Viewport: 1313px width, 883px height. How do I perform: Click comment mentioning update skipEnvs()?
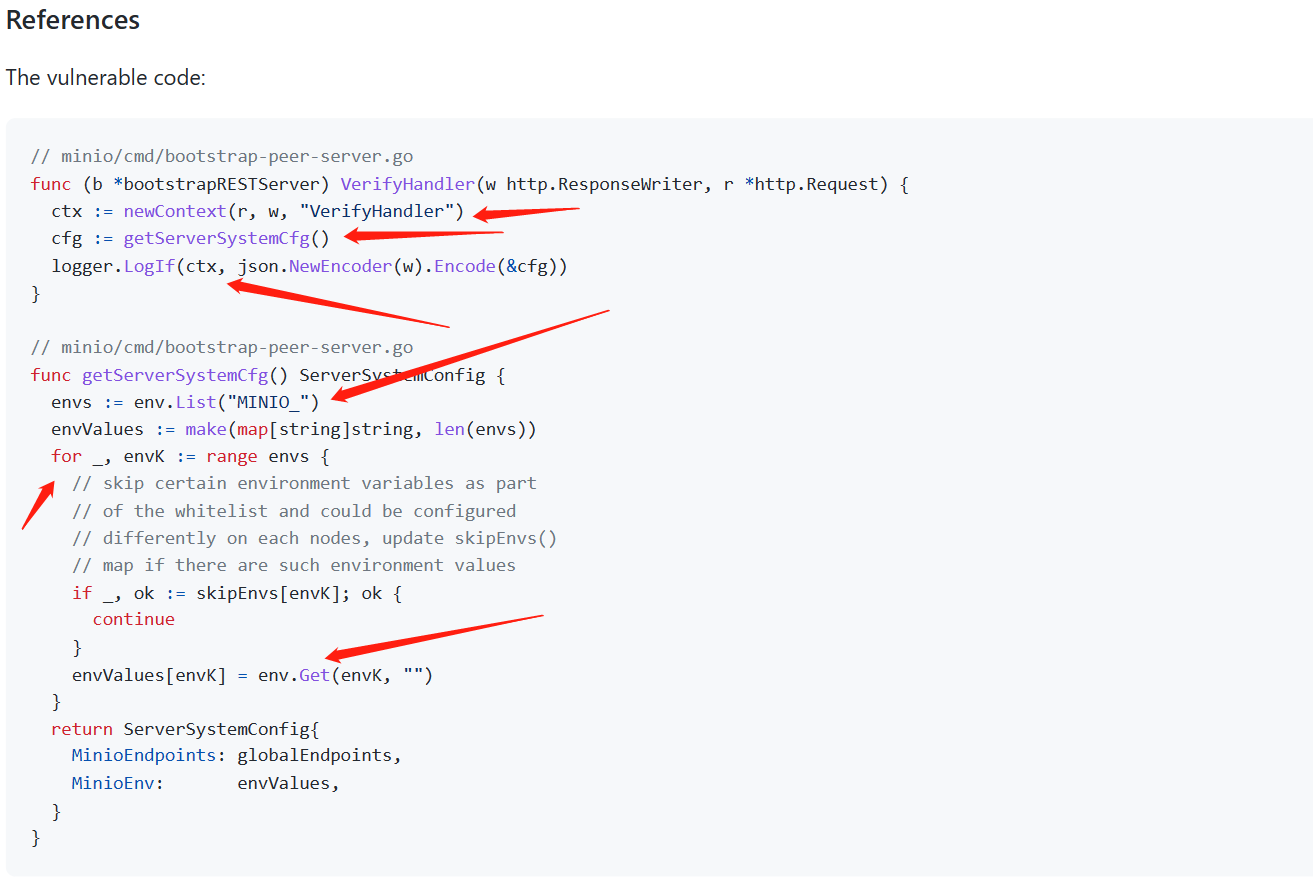coord(314,538)
